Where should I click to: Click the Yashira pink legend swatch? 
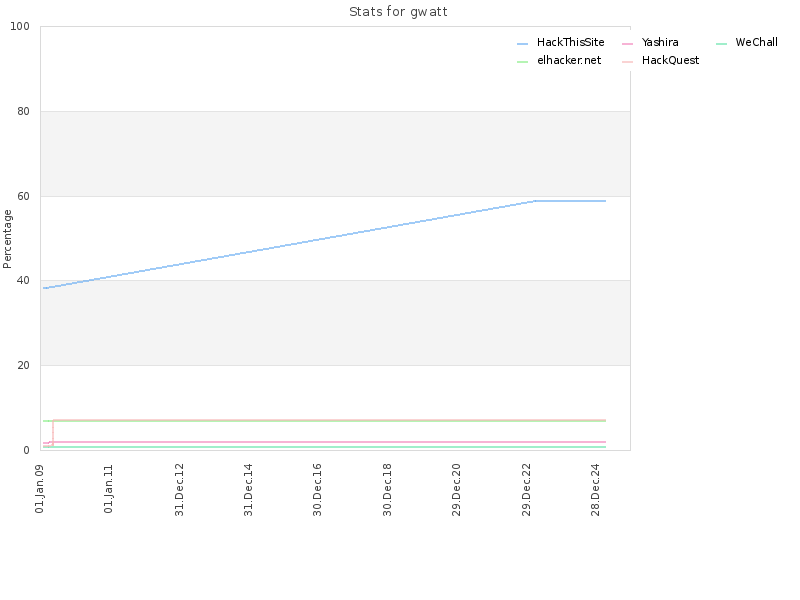[627, 44]
